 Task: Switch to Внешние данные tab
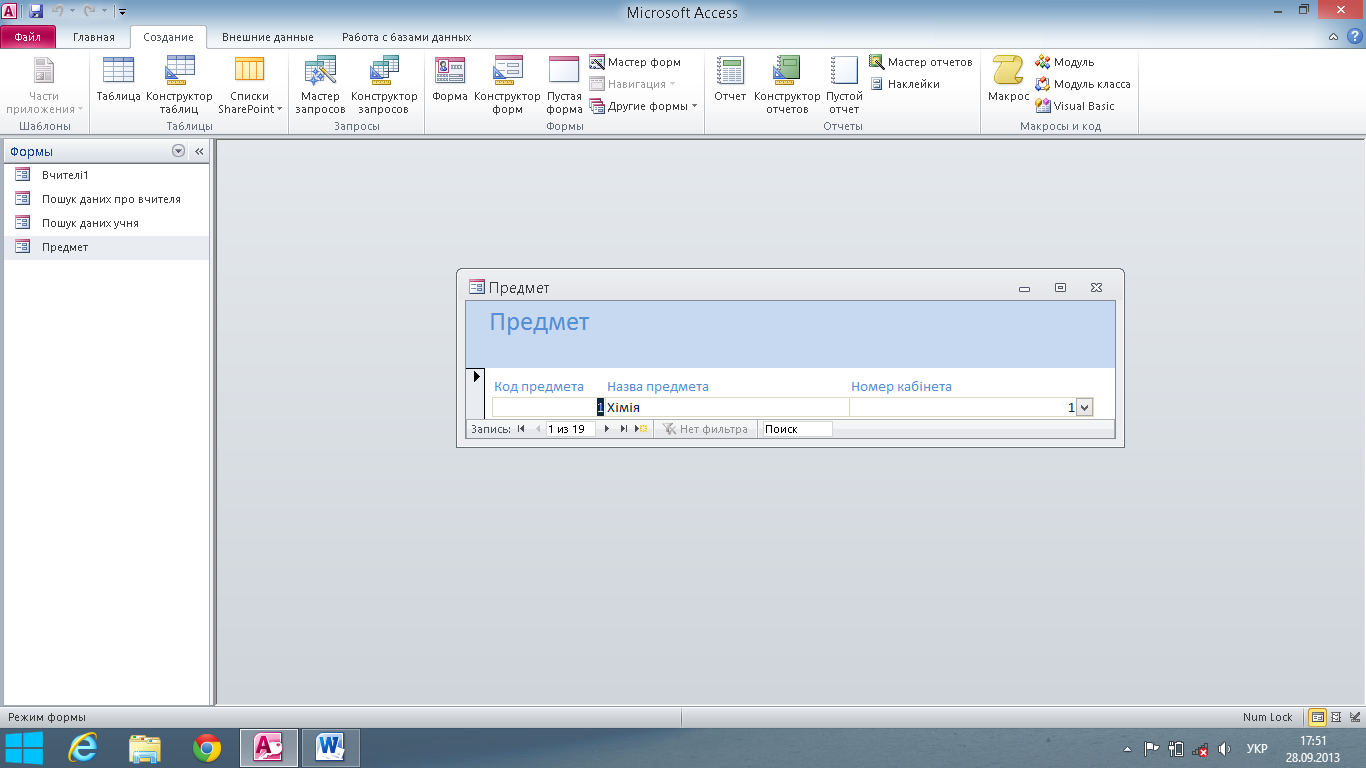268,37
